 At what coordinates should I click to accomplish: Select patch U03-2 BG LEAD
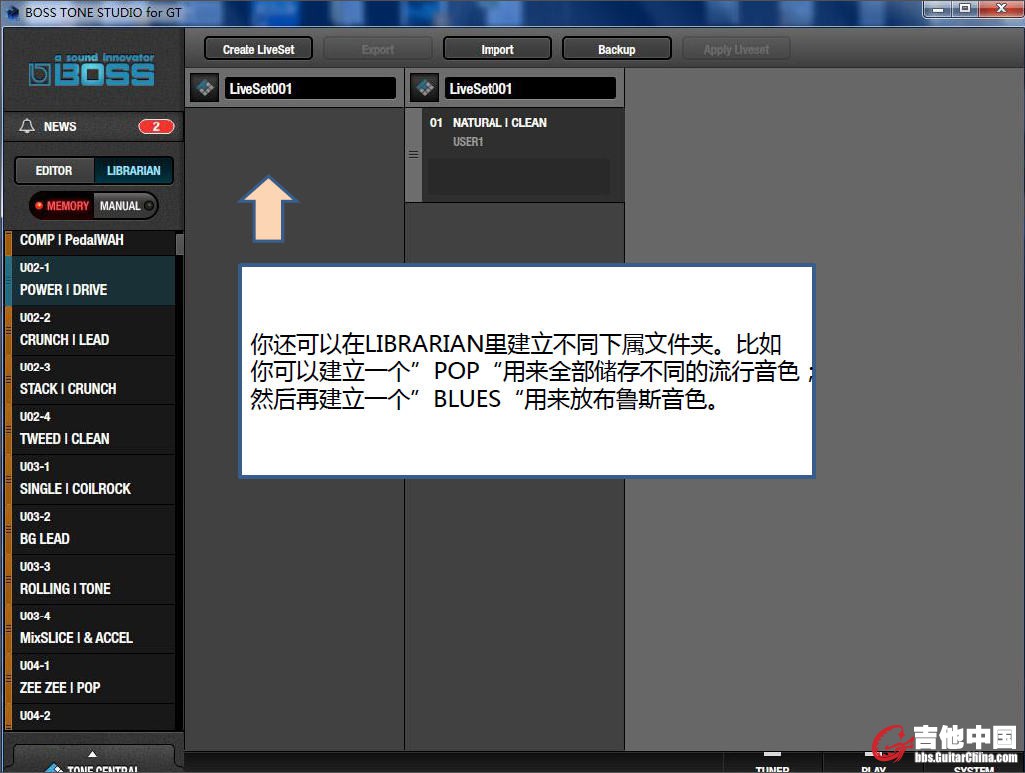pyautogui.click(x=90, y=530)
